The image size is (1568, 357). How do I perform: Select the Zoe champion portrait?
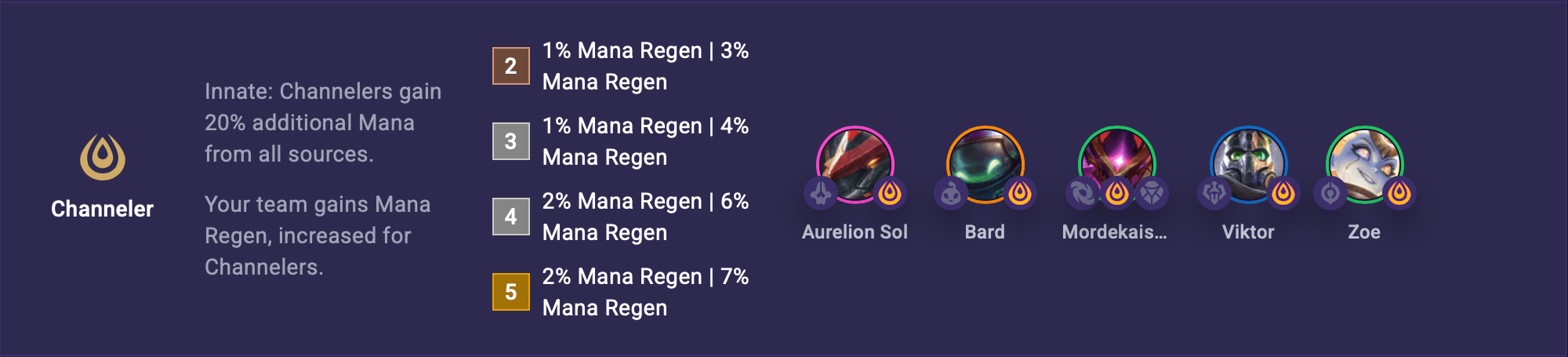1364,162
